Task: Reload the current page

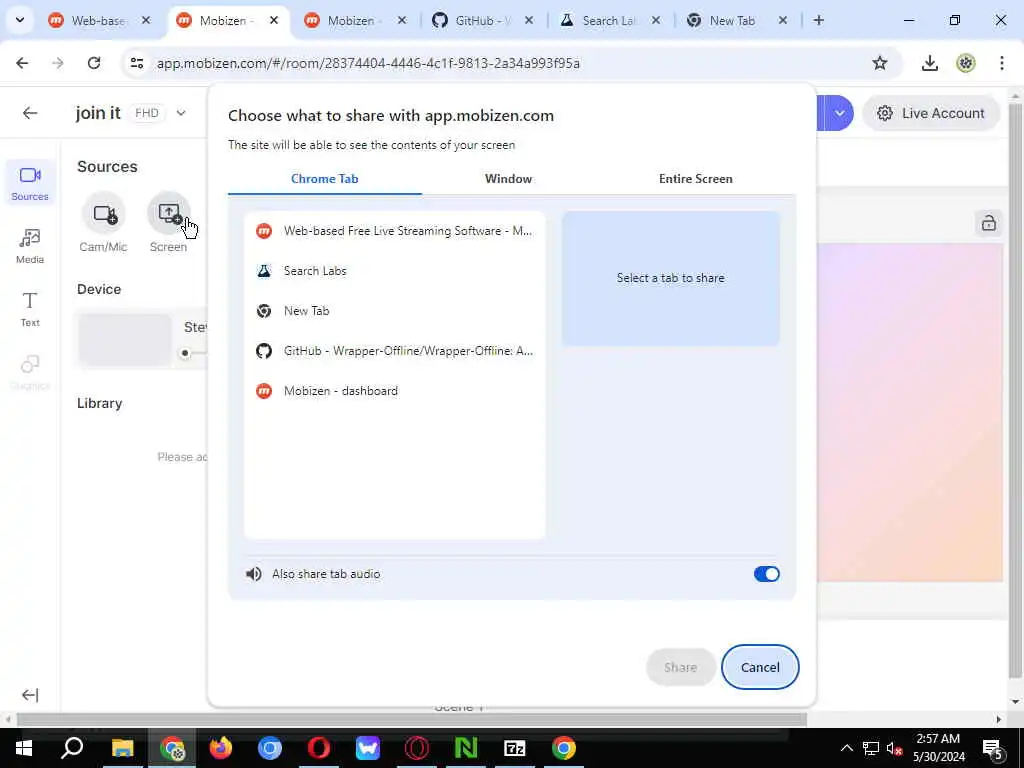Action: (94, 63)
